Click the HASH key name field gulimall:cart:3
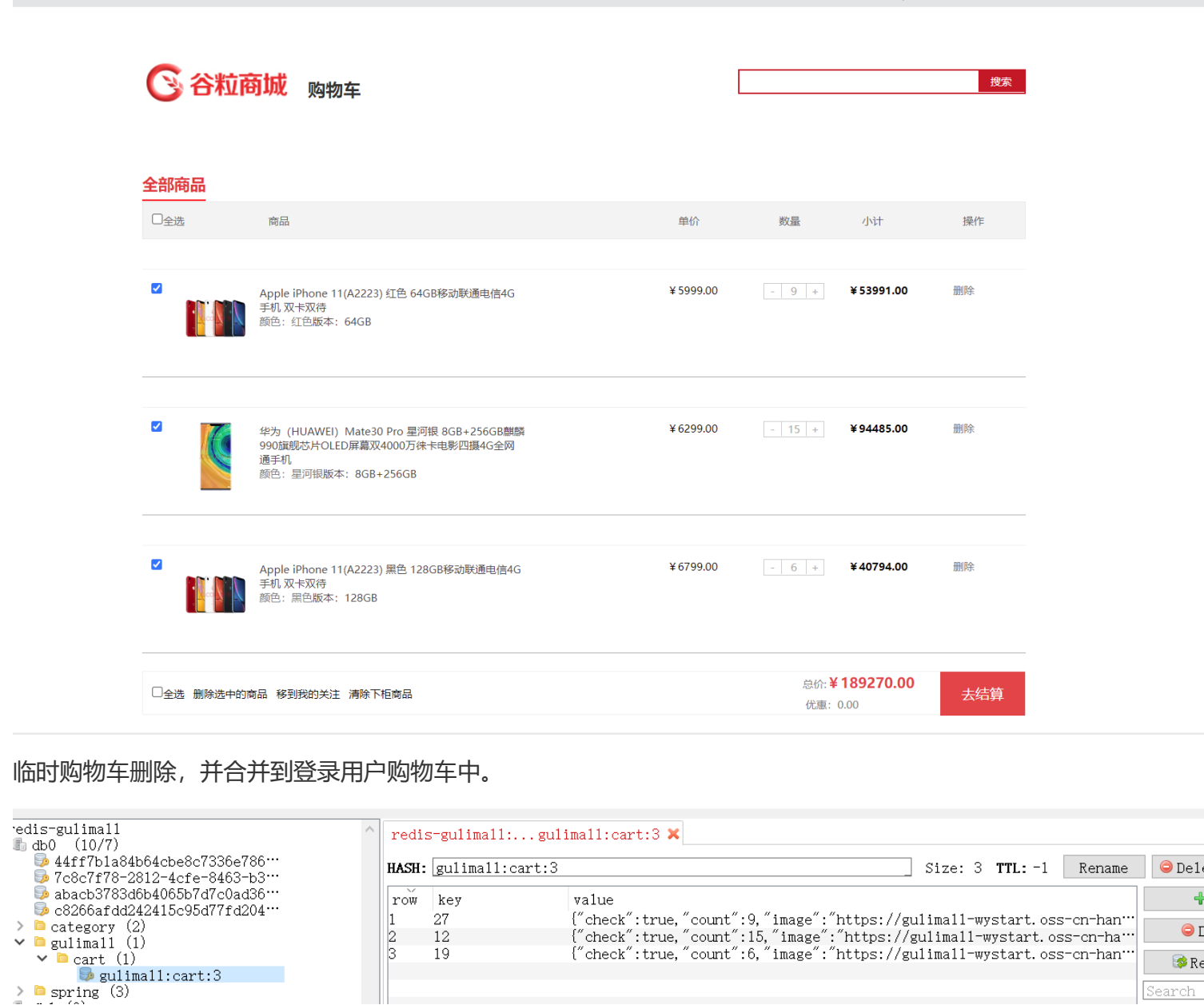Image resolution: width=1204 pixels, height=1005 pixels. point(672,867)
